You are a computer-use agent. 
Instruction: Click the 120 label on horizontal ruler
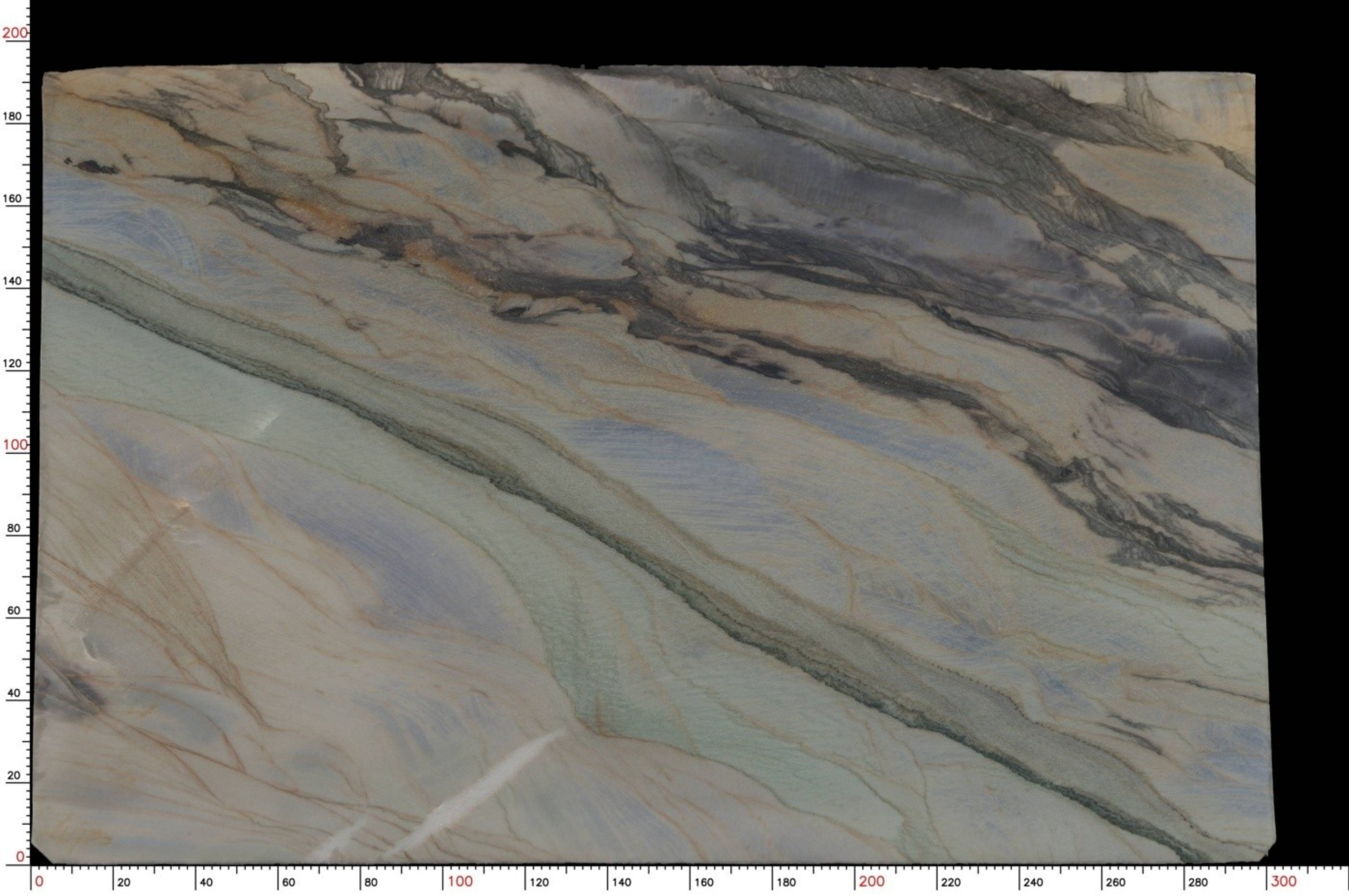(539, 882)
